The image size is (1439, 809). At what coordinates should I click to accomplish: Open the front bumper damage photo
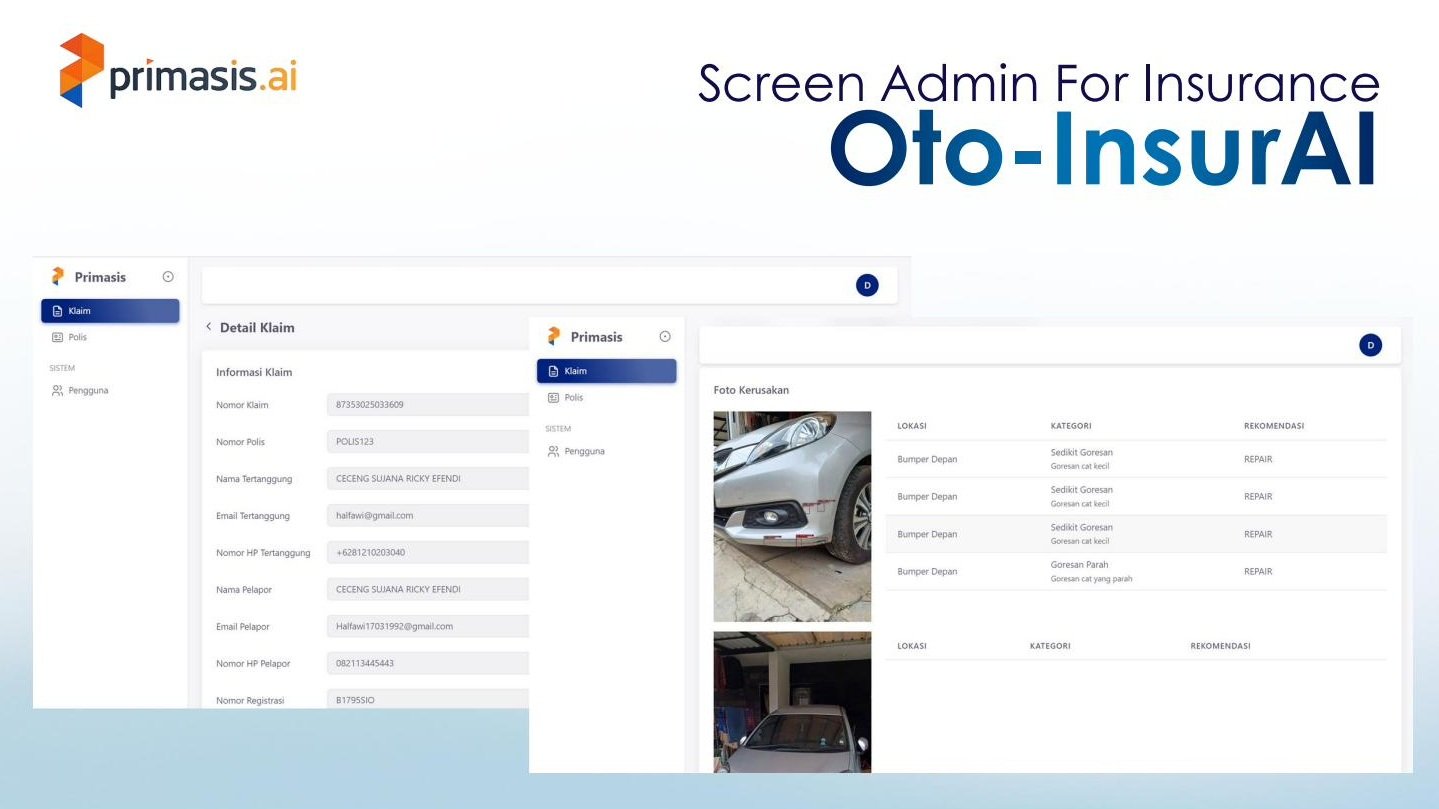[792, 517]
